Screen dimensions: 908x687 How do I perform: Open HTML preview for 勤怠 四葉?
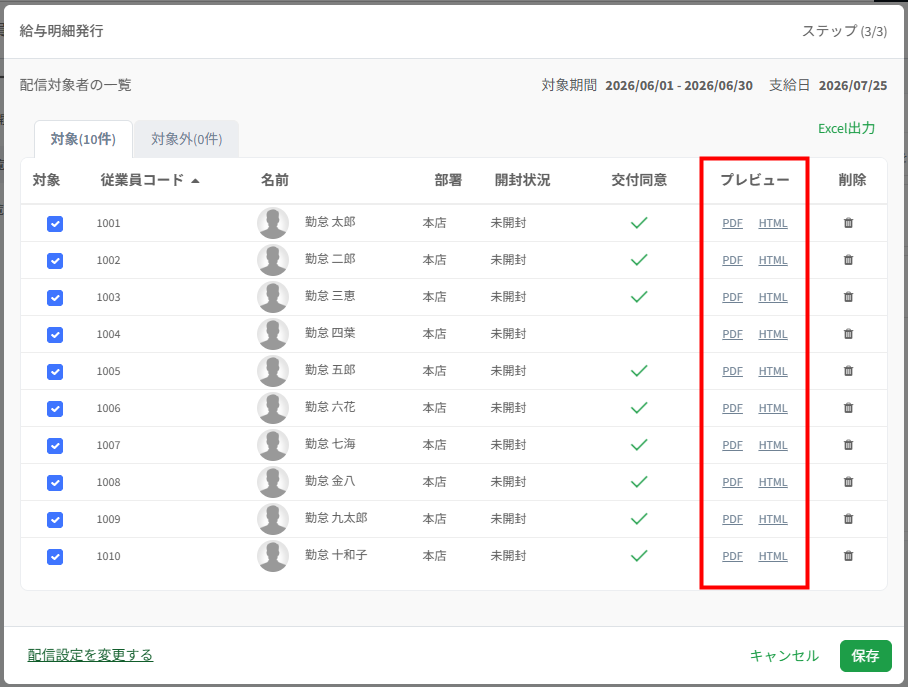pos(772,334)
